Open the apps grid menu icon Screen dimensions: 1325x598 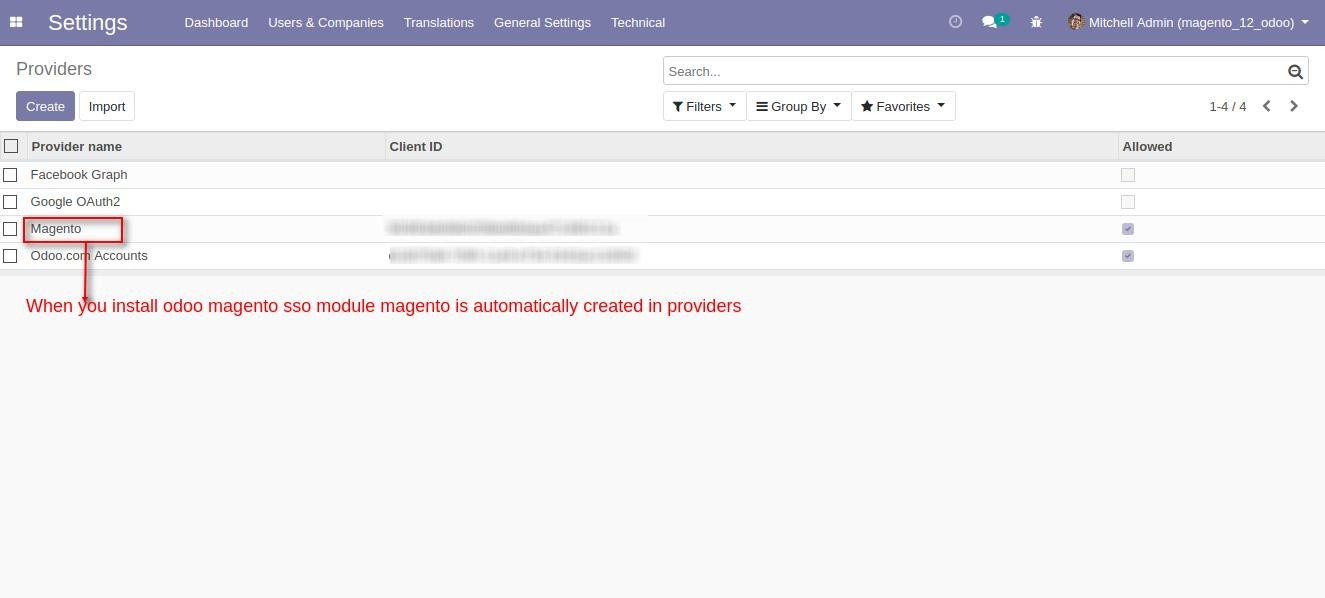[16, 22]
